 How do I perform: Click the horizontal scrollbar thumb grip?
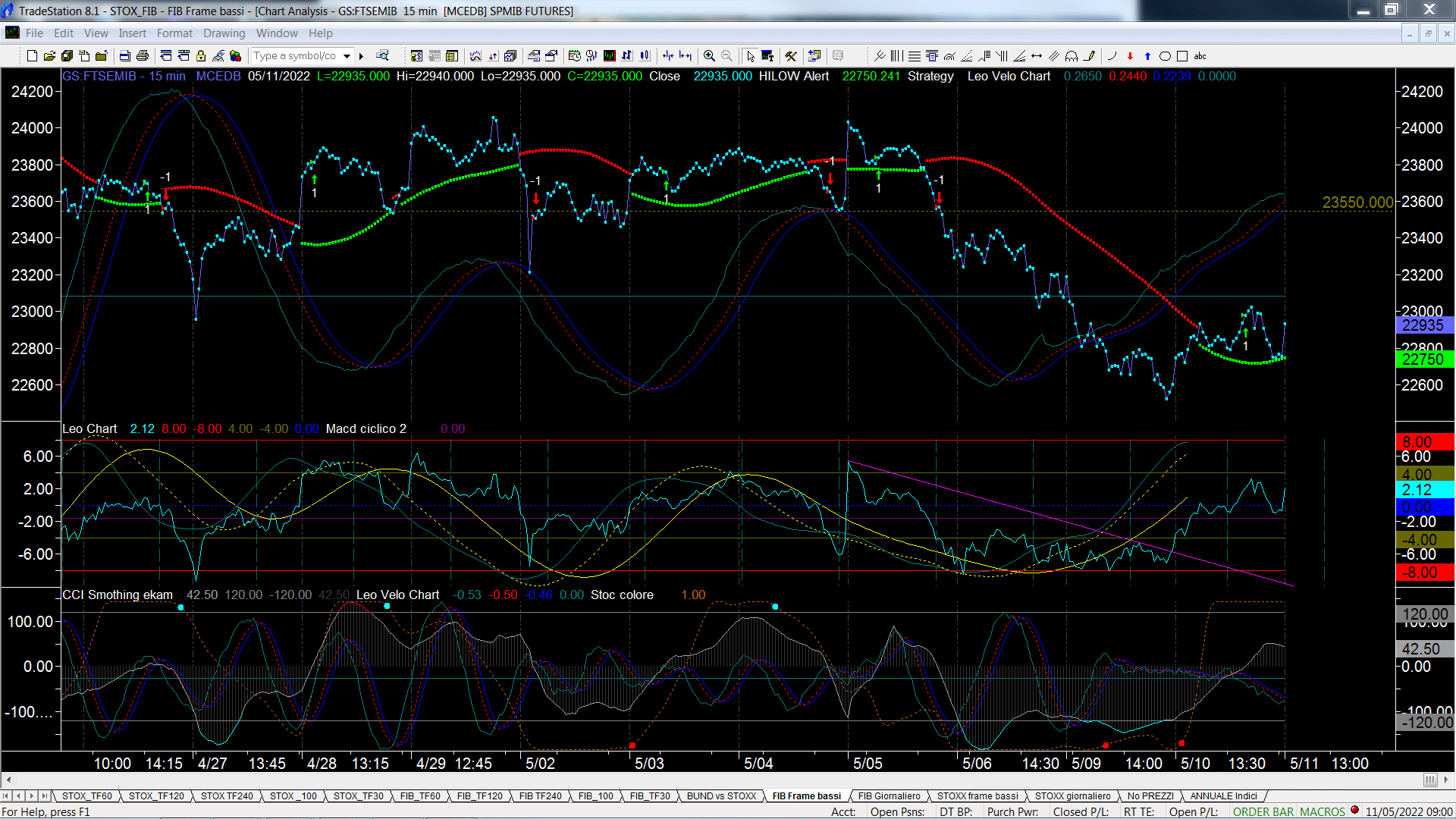coord(1430,780)
